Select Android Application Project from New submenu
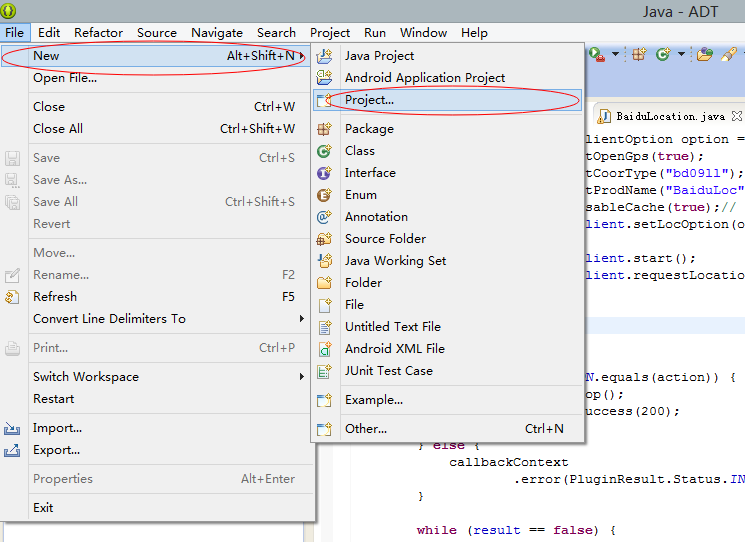Image resolution: width=745 pixels, height=542 pixels. point(425,78)
